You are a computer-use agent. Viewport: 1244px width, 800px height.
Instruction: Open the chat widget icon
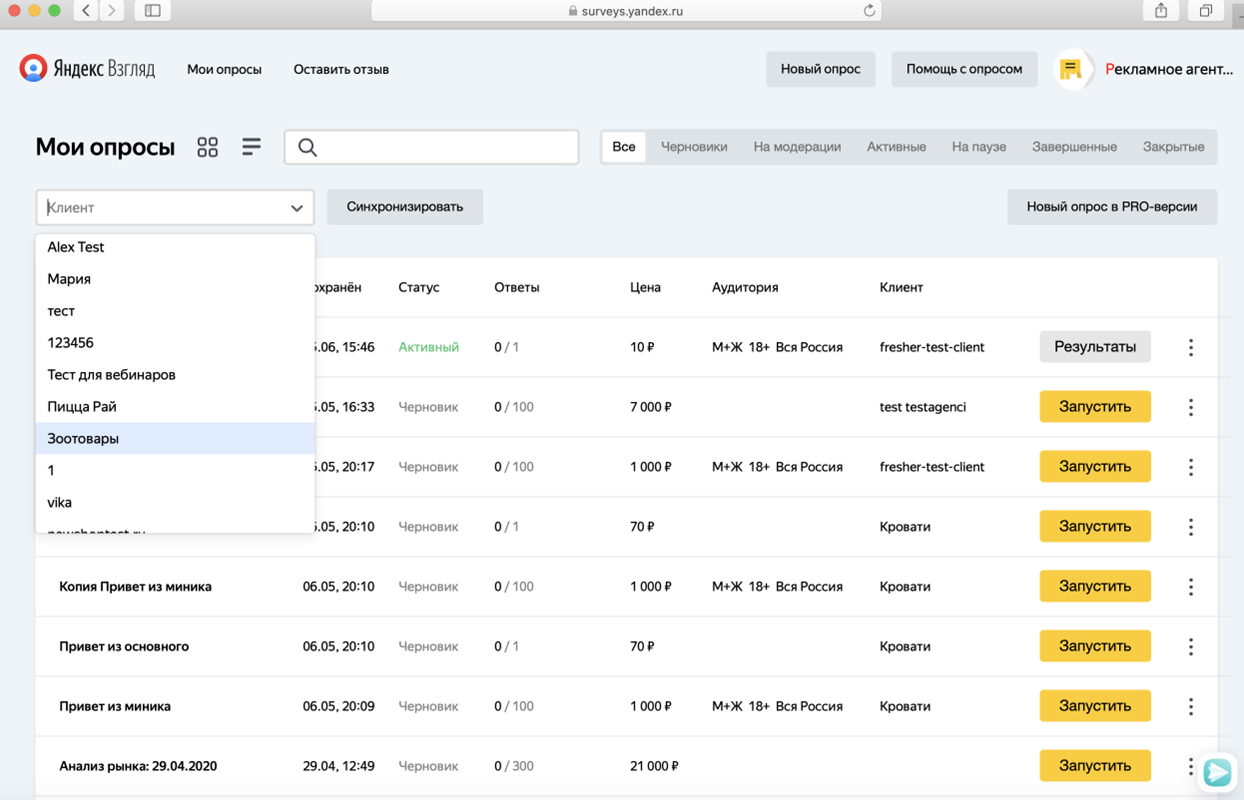[x=1217, y=772]
